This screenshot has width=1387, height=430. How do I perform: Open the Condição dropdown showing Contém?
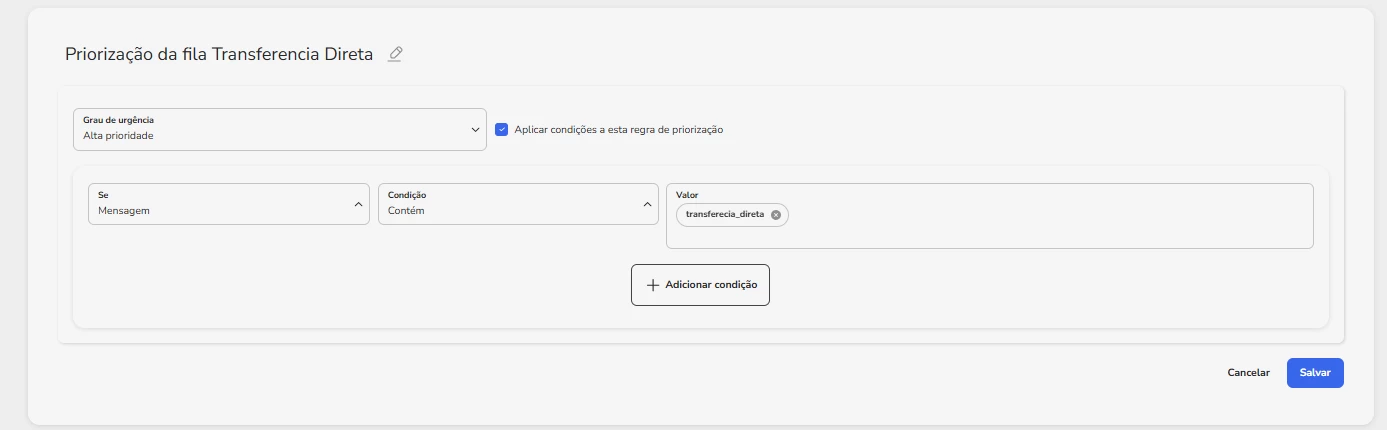click(x=518, y=204)
